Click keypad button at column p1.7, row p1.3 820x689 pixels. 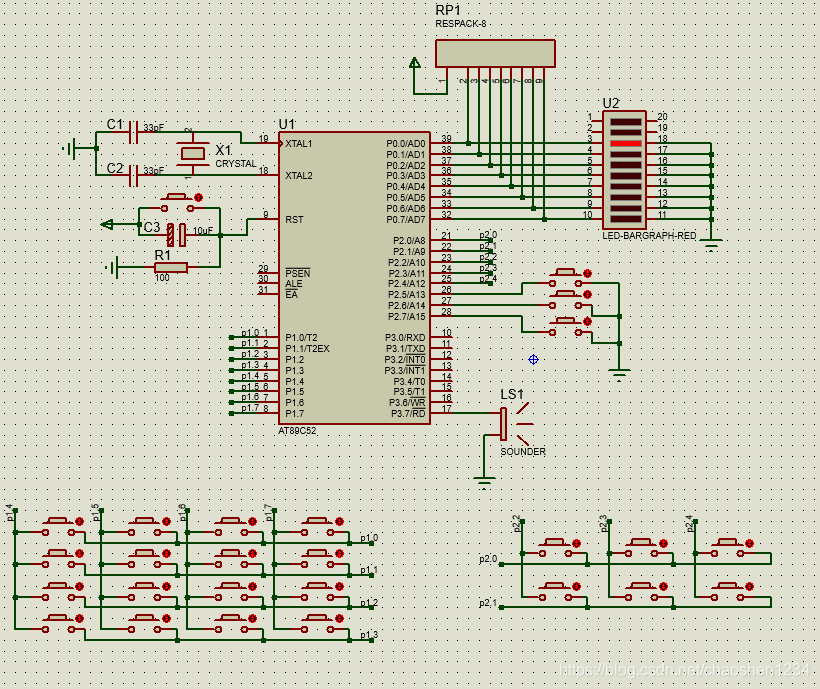click(317, 624)
